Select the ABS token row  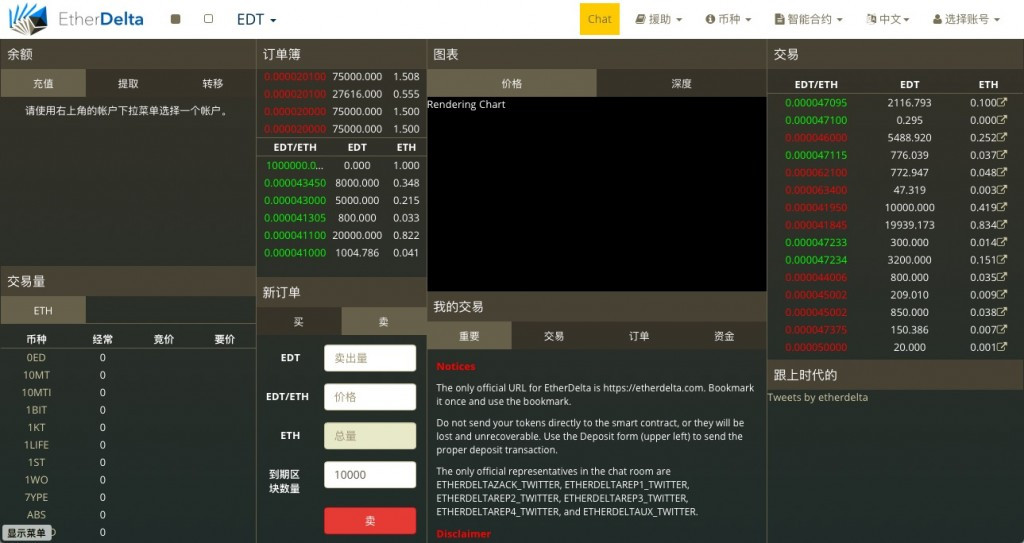click(128, 515)
